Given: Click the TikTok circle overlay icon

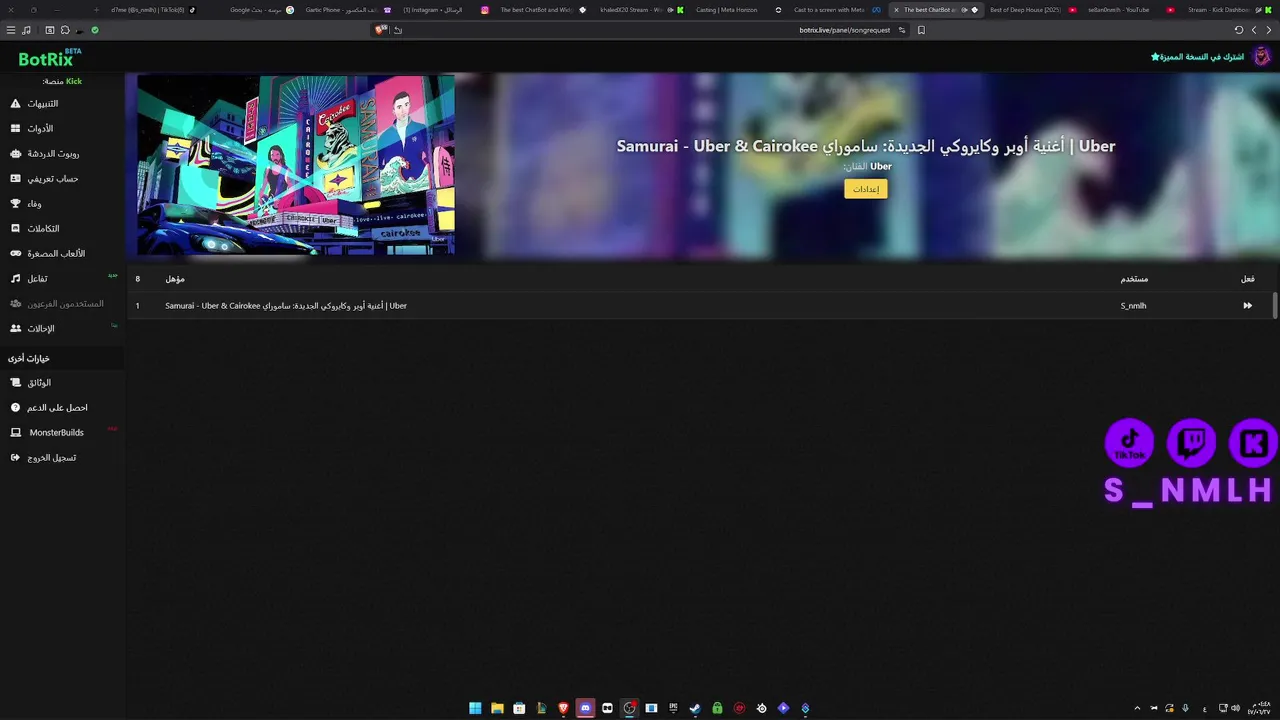Looking at the screenshot, I should click(1129, 443).
